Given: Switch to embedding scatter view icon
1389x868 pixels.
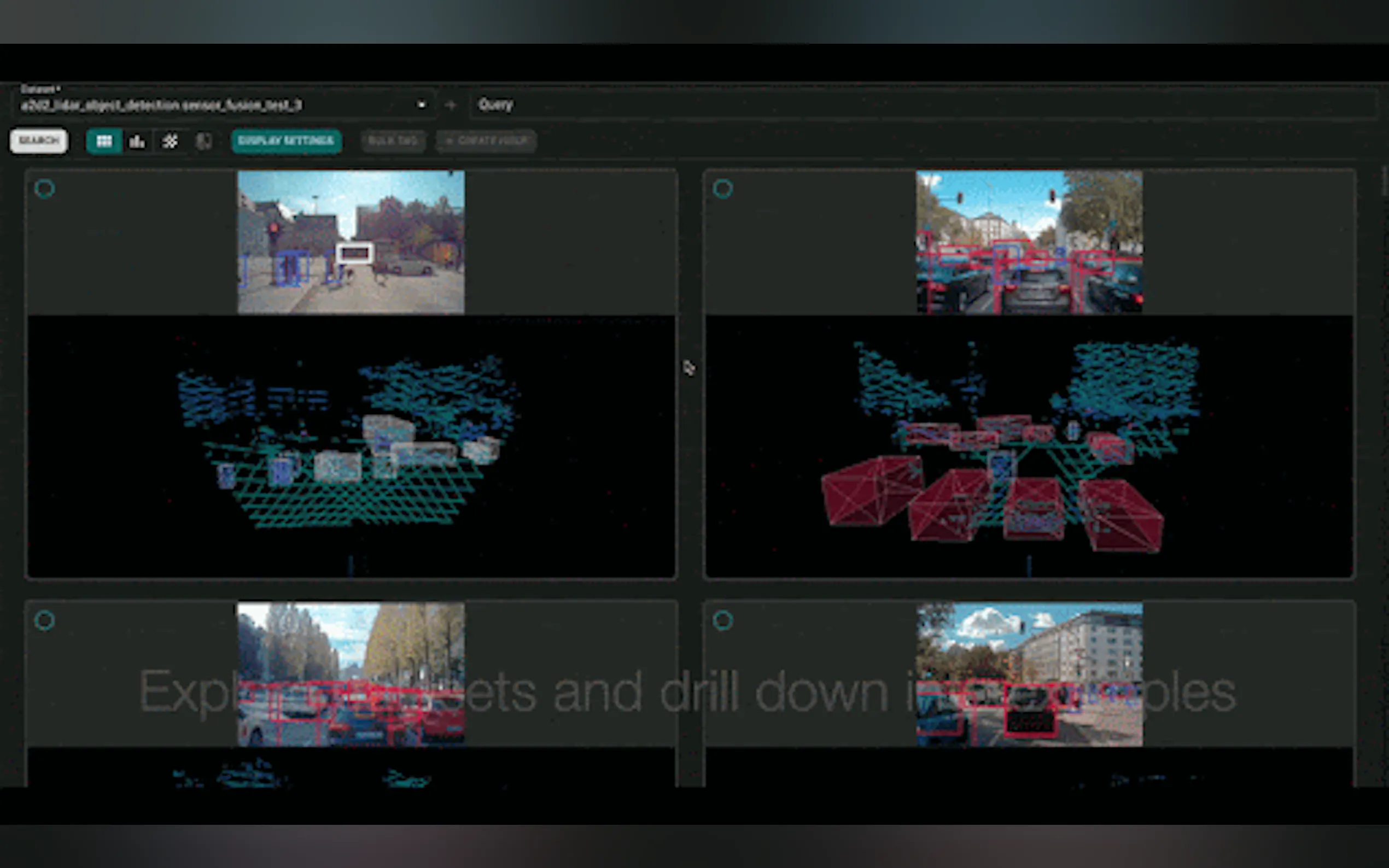Looking at the screenshot, I should pos(170,141).
